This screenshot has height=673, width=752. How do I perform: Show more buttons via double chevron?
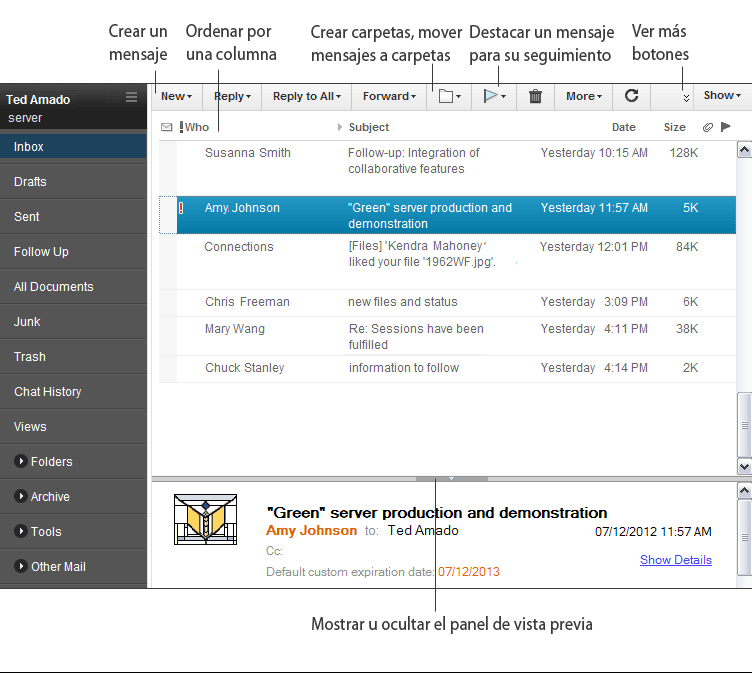tap(686, 97)
